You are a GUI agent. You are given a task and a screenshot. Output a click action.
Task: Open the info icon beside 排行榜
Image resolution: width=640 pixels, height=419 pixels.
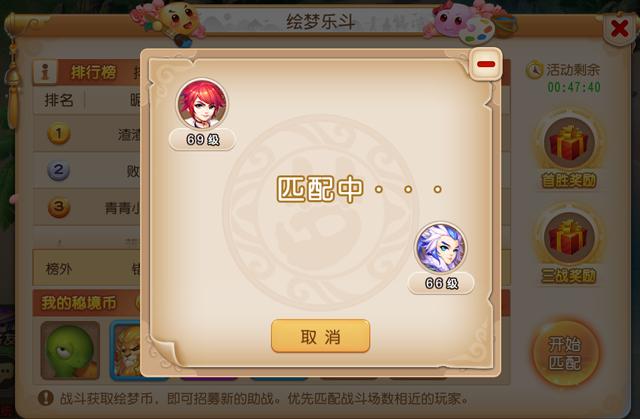pos(45,72)
